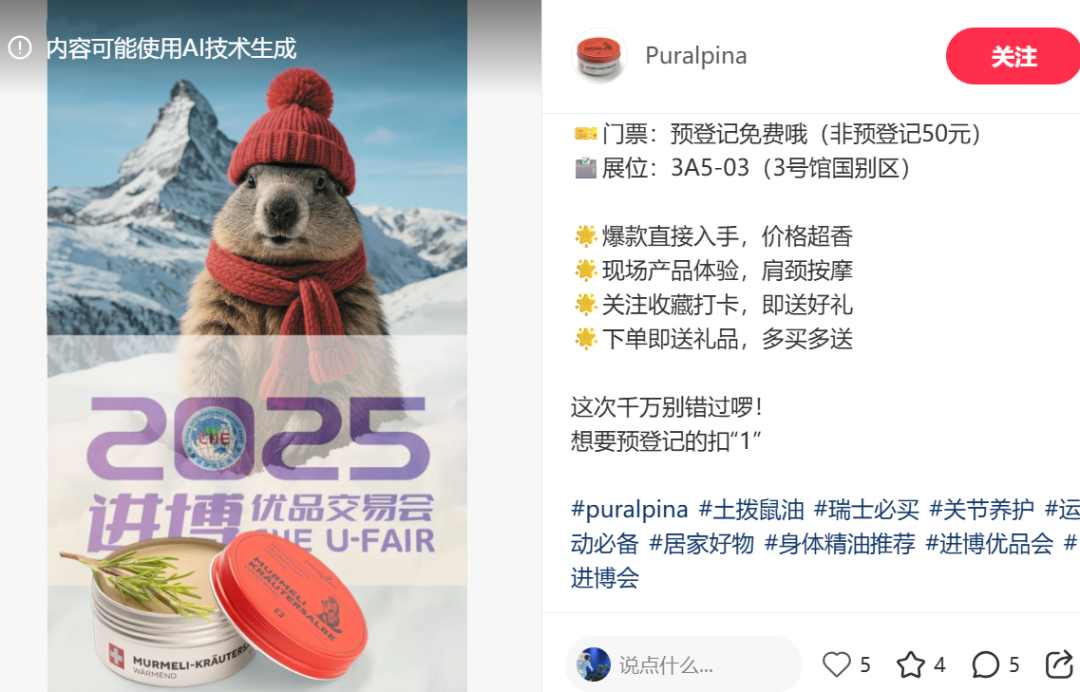Screen dimensions: 1080x692
Task: Click your avatar beside comment box
Action: (593, 664)
